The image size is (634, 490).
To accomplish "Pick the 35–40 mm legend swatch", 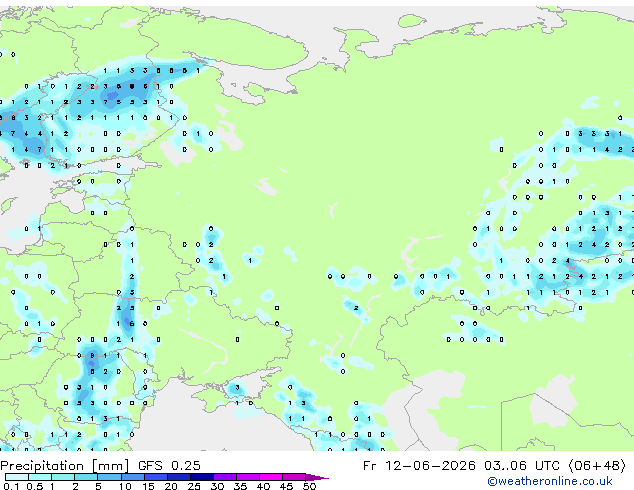I will coord(248,477).
